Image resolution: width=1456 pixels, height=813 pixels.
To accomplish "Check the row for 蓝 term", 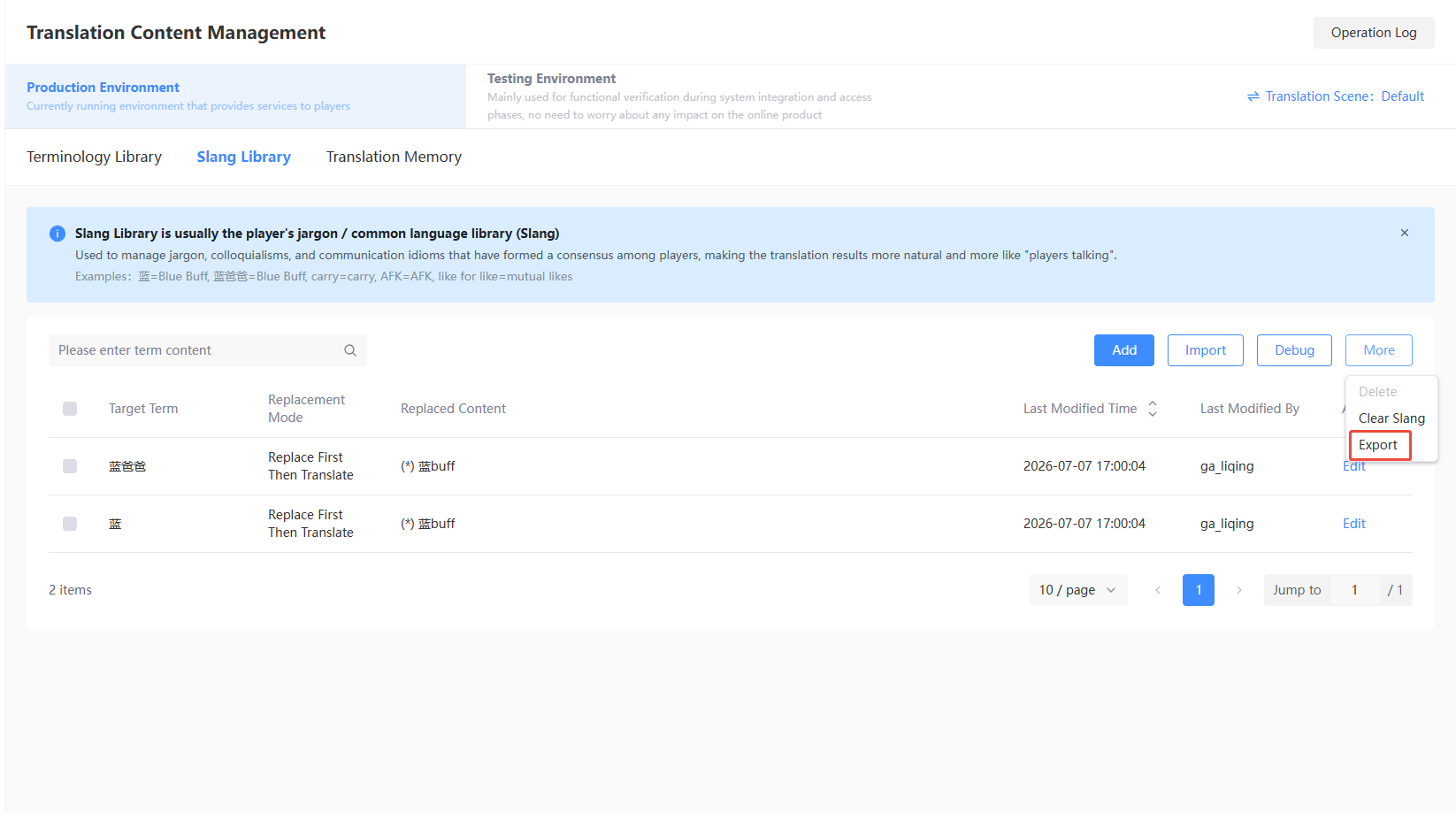I will [70, 524].
